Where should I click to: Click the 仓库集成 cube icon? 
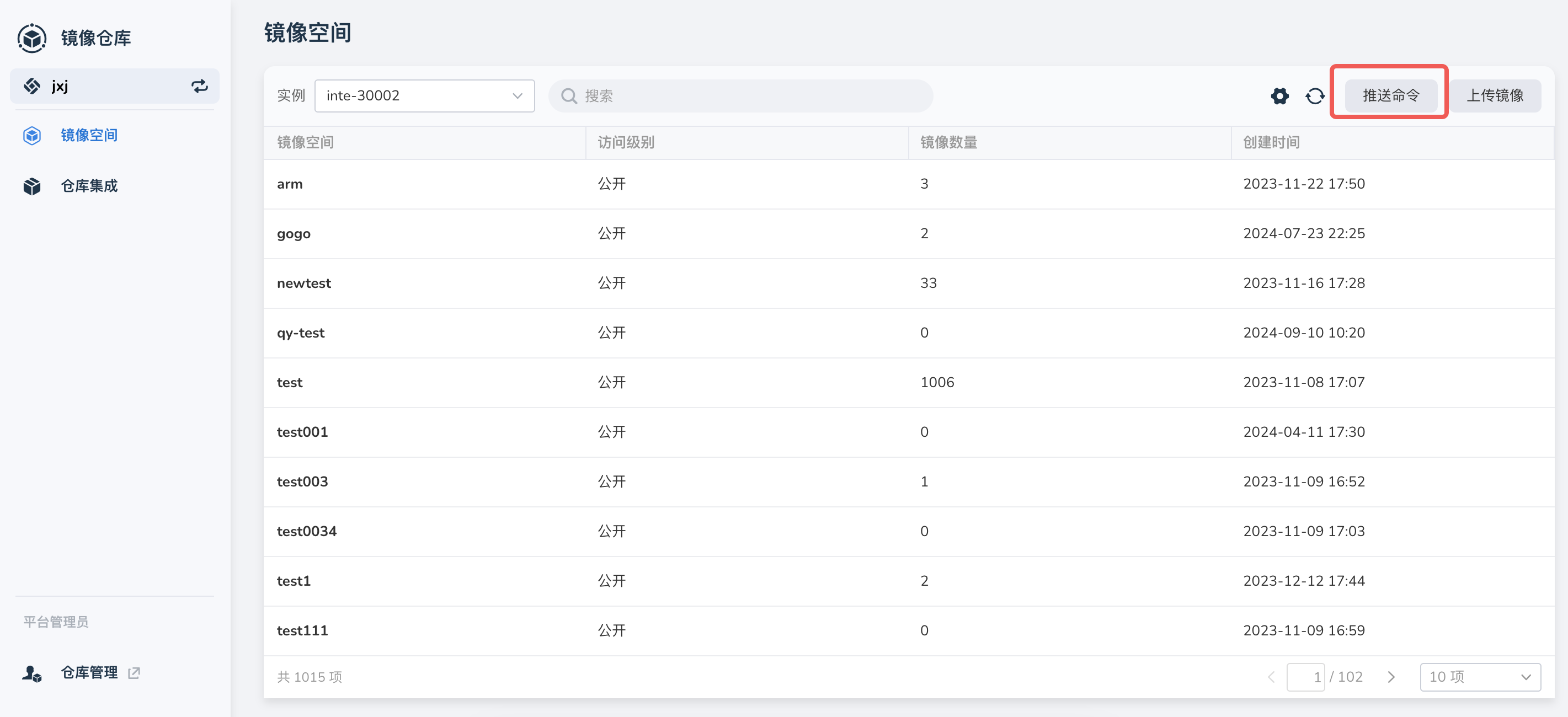31,186
